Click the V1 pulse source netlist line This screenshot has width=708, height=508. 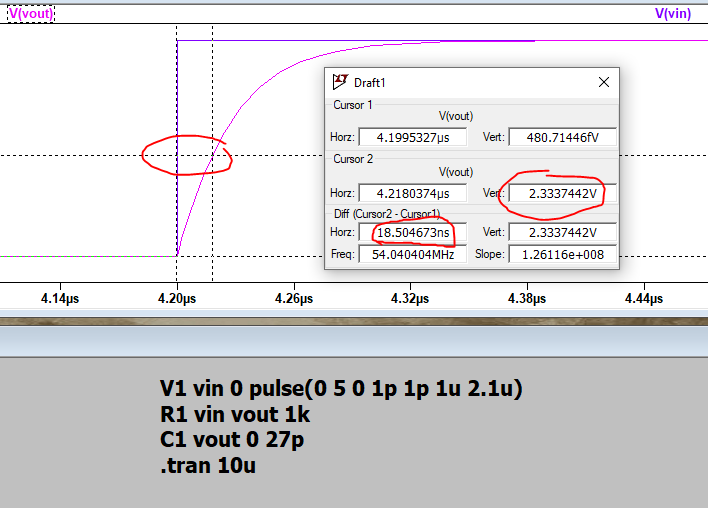(x=341, y=388)
